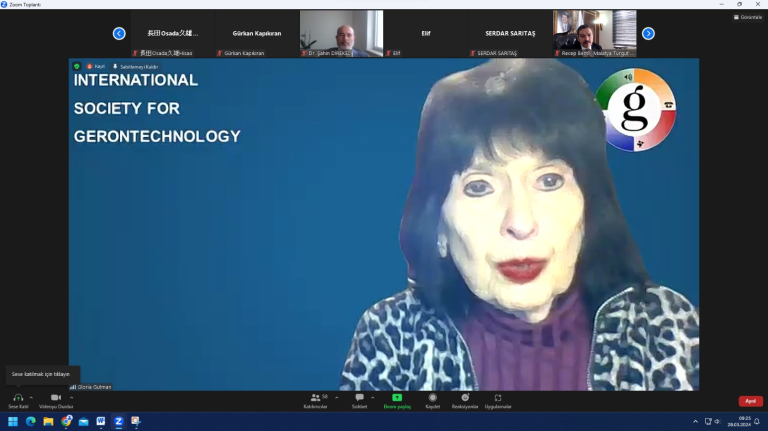Click the red Ayrıl leave button
This screenshot has height=431, width=768.
(750, 401)
